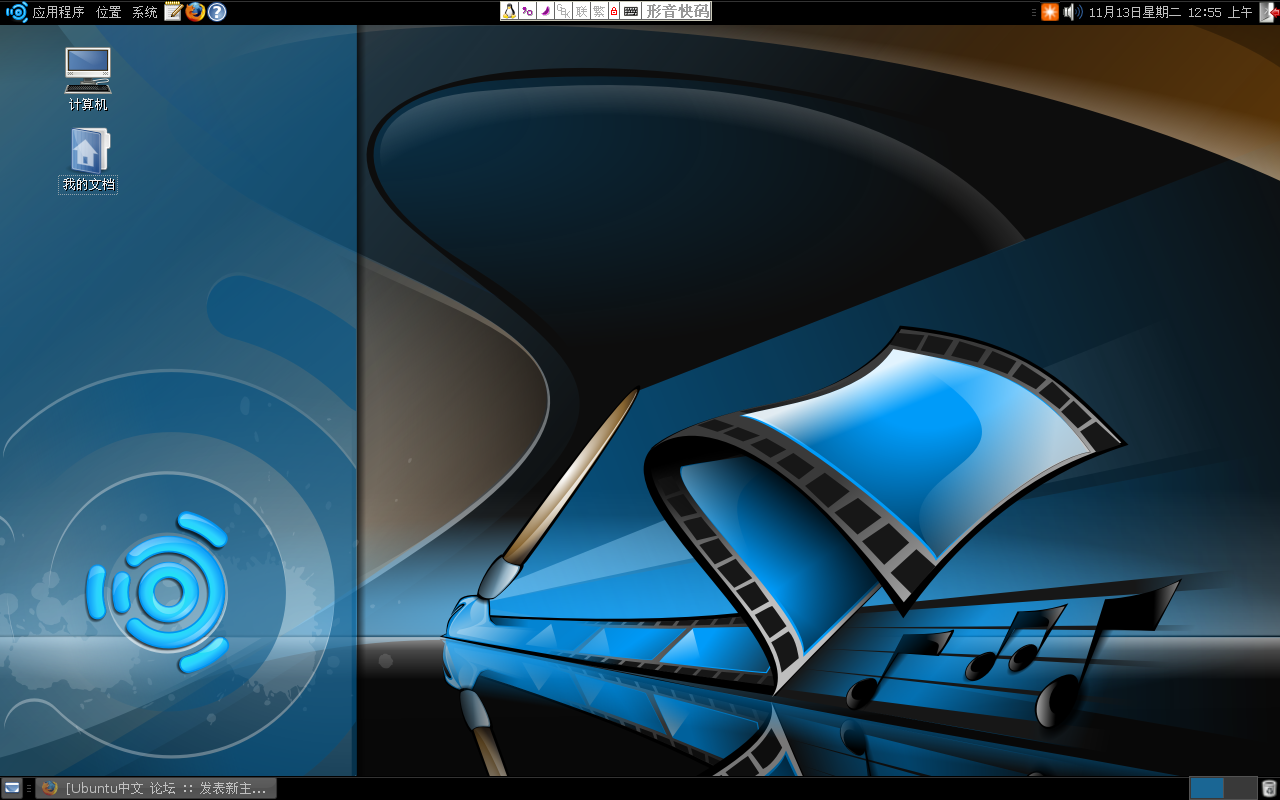1280x800 pixels.
Task: Click the logout door icon
Action: pos(1269,12)
